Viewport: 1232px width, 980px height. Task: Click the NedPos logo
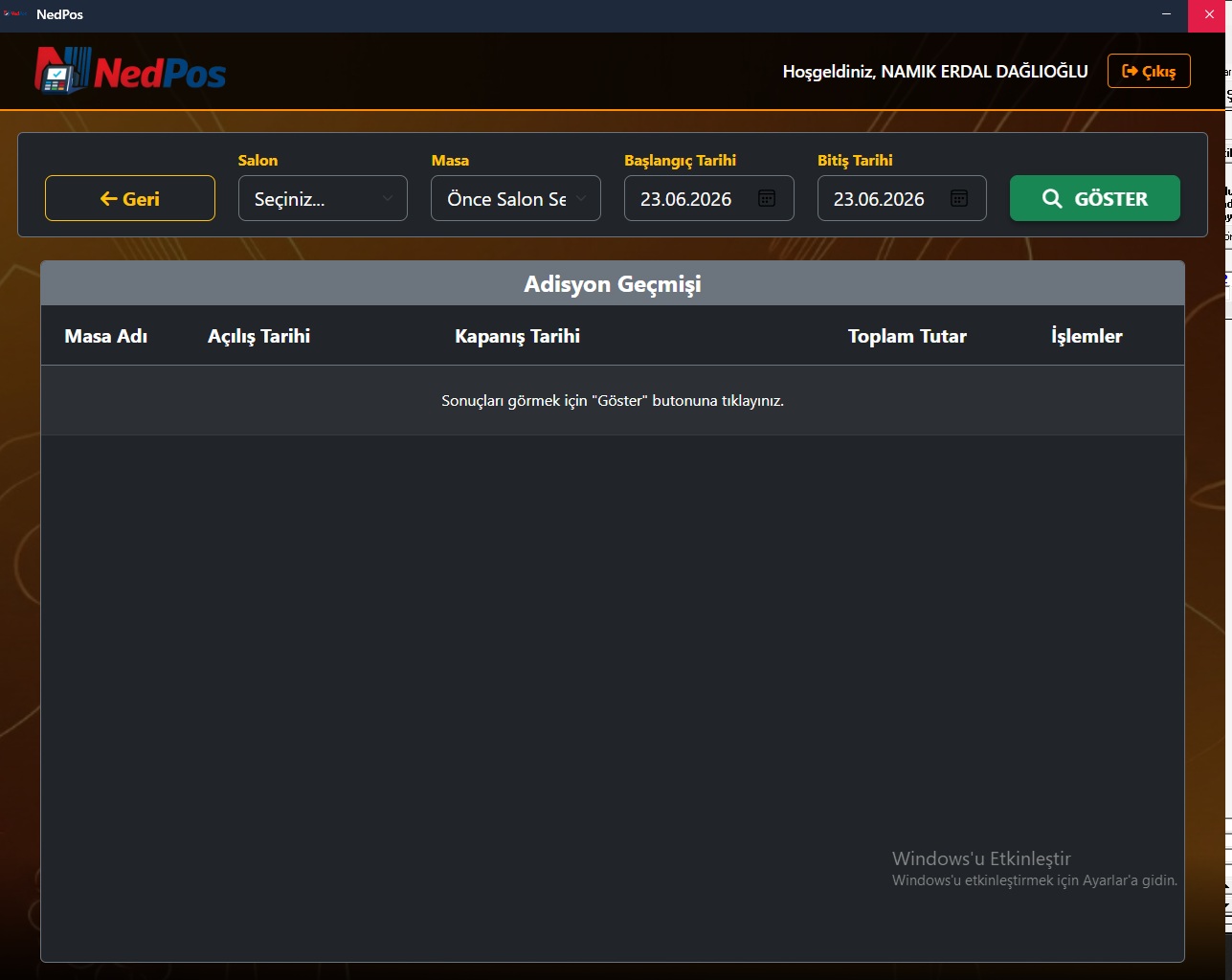(x=130, y=71)
